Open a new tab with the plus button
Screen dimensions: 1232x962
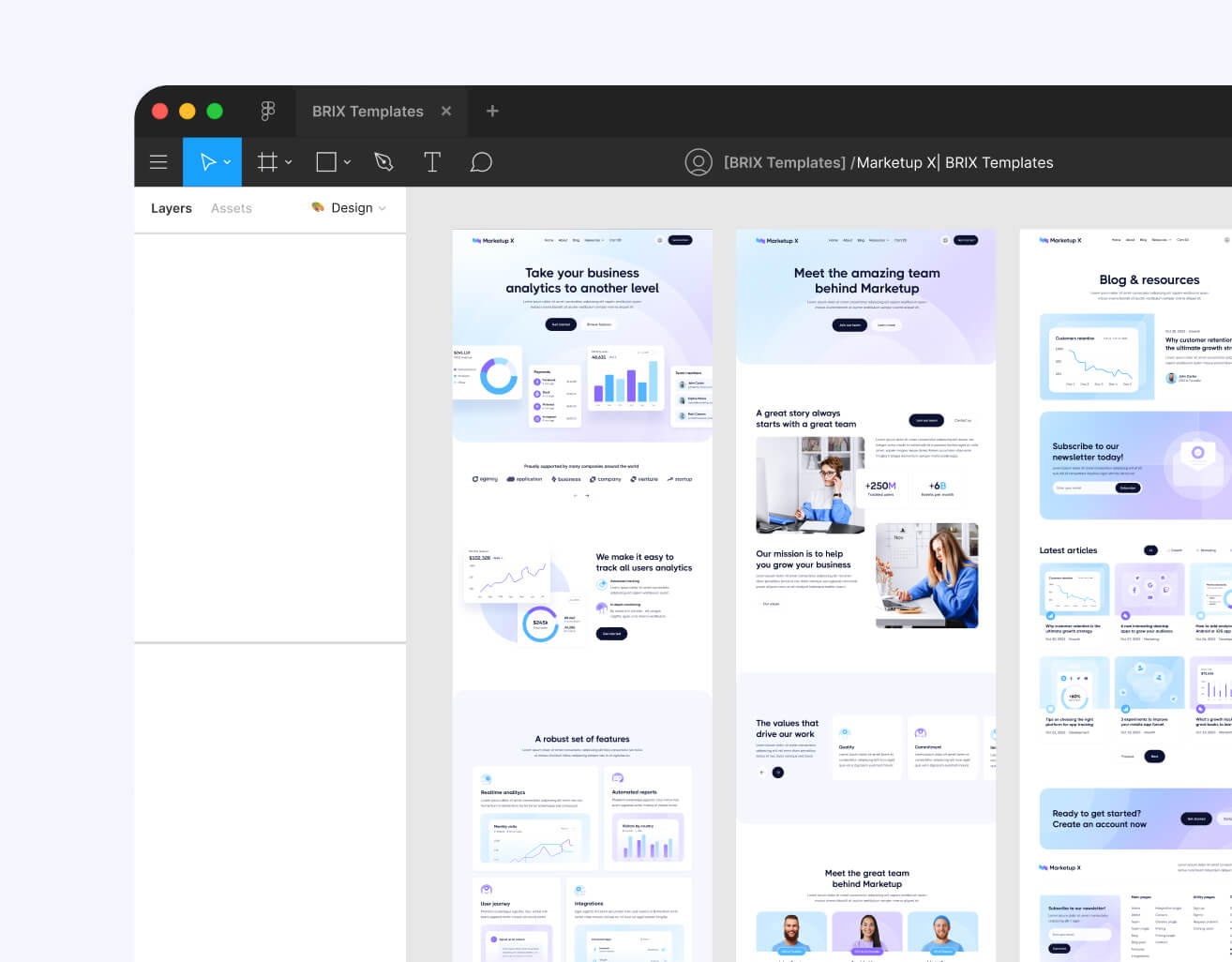[x=492, y=111]
